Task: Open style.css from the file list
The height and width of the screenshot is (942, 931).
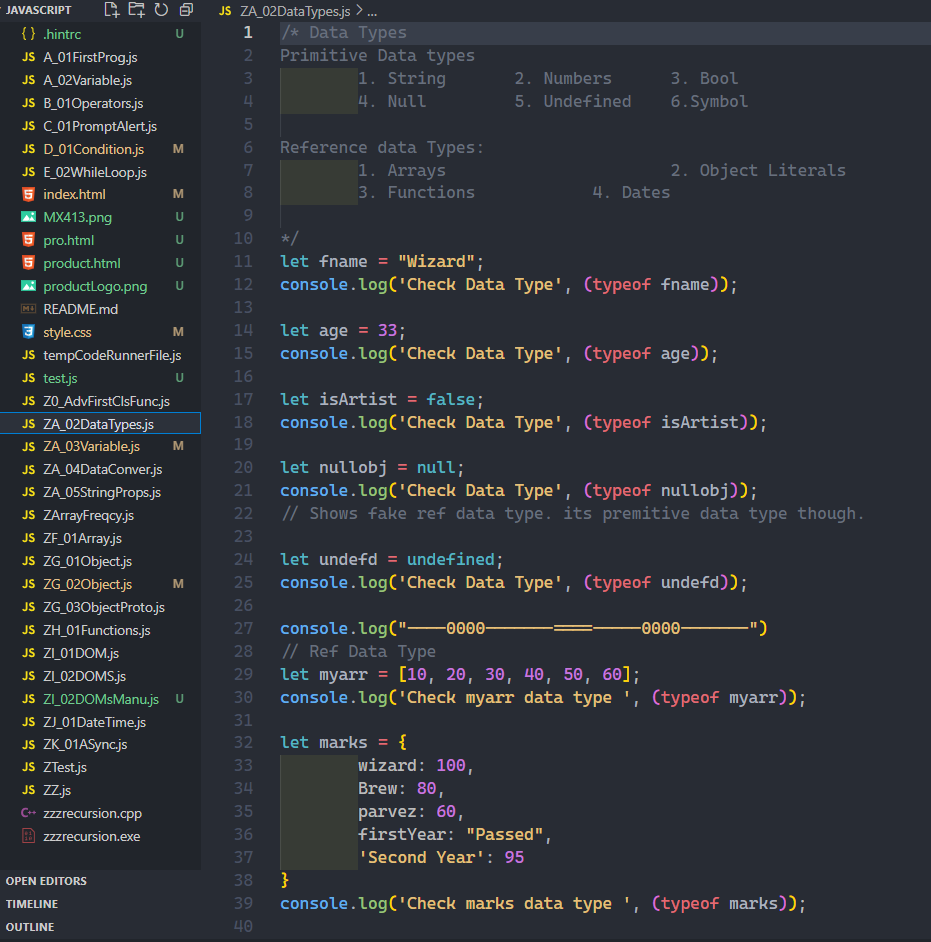Action: [x=67, y=332]
